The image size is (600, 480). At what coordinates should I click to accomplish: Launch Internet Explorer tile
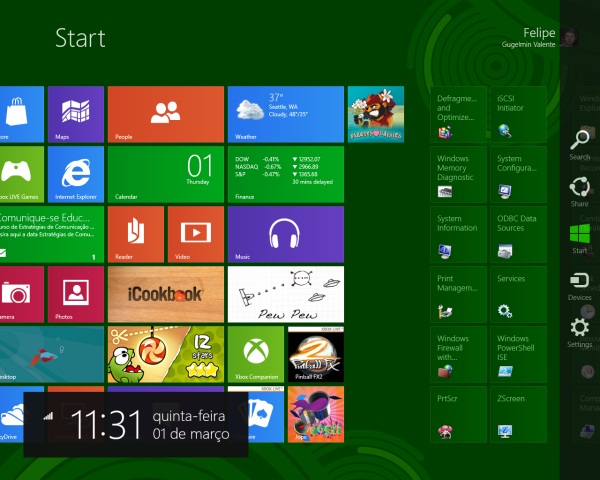click(x=76, y=174)
